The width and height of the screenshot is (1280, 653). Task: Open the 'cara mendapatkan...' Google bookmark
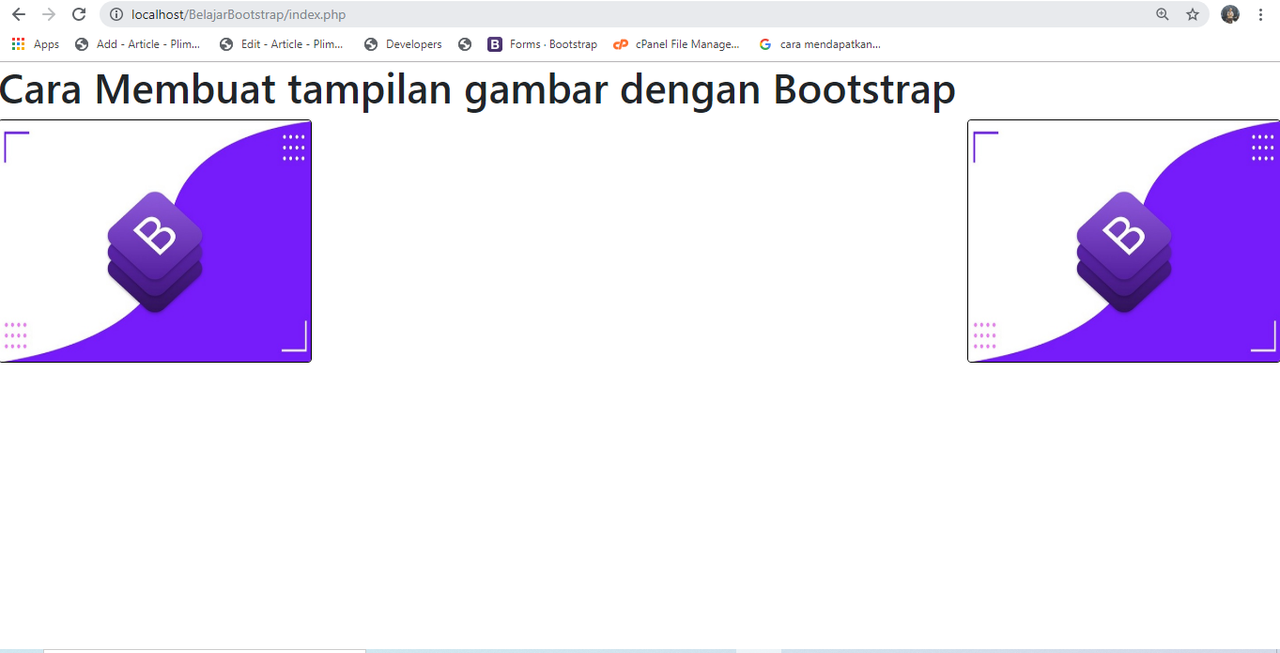(819, 44)
